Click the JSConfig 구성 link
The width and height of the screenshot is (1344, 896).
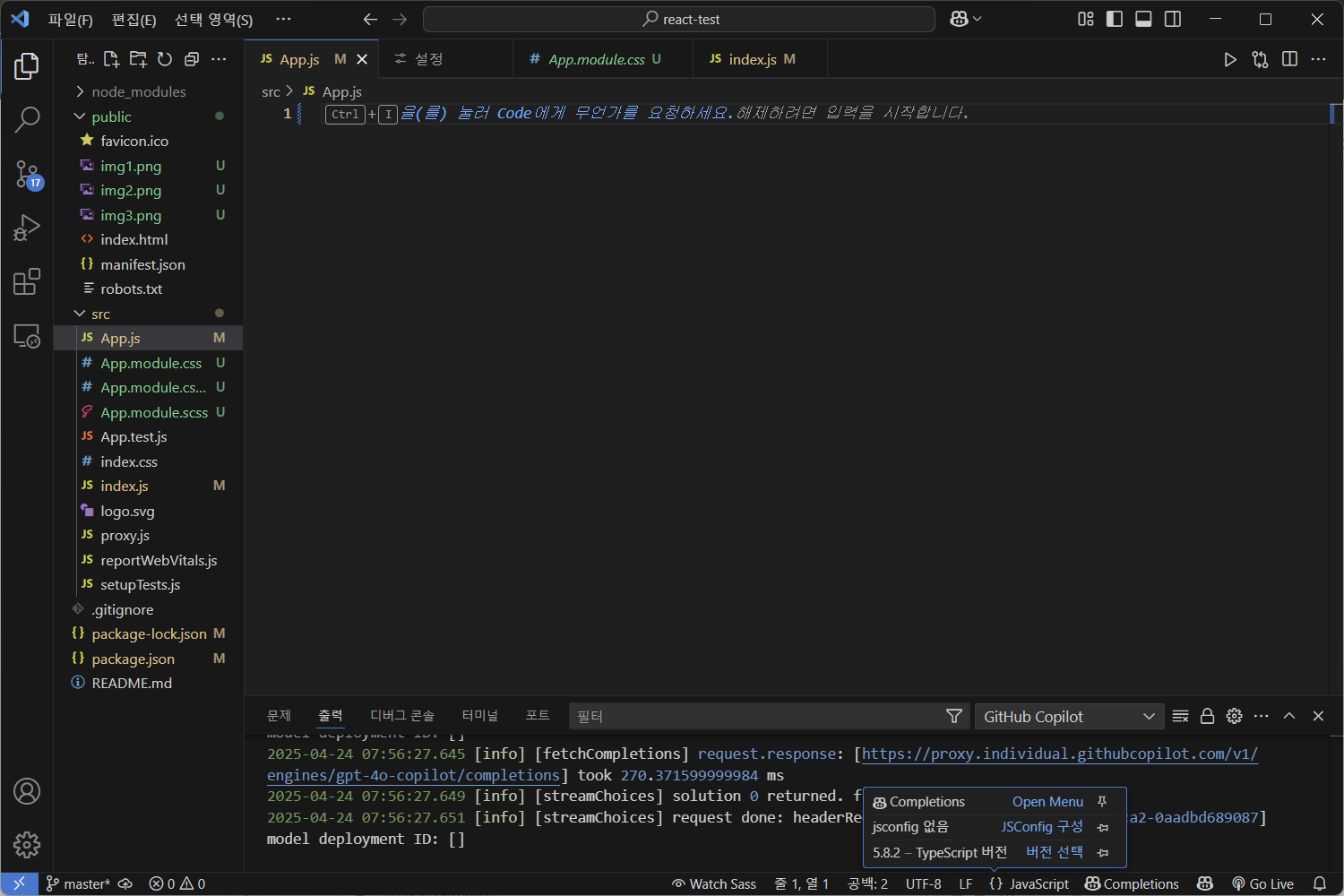point(1042,827)
